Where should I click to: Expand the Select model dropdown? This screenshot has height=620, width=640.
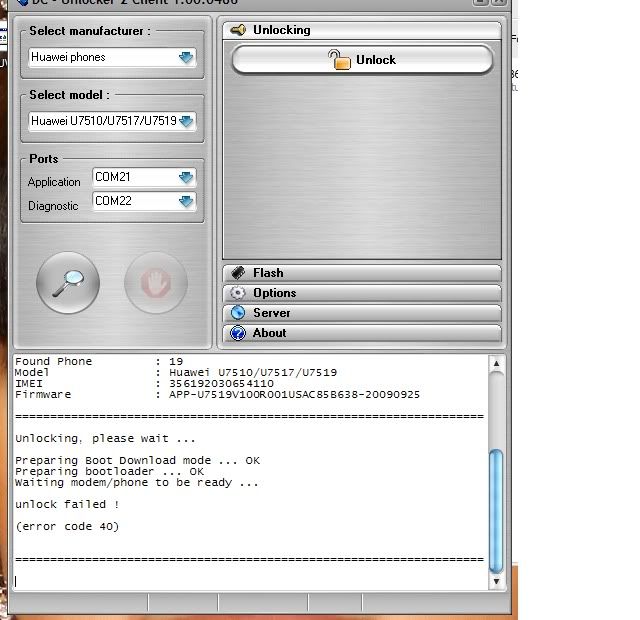coord(186,121)
